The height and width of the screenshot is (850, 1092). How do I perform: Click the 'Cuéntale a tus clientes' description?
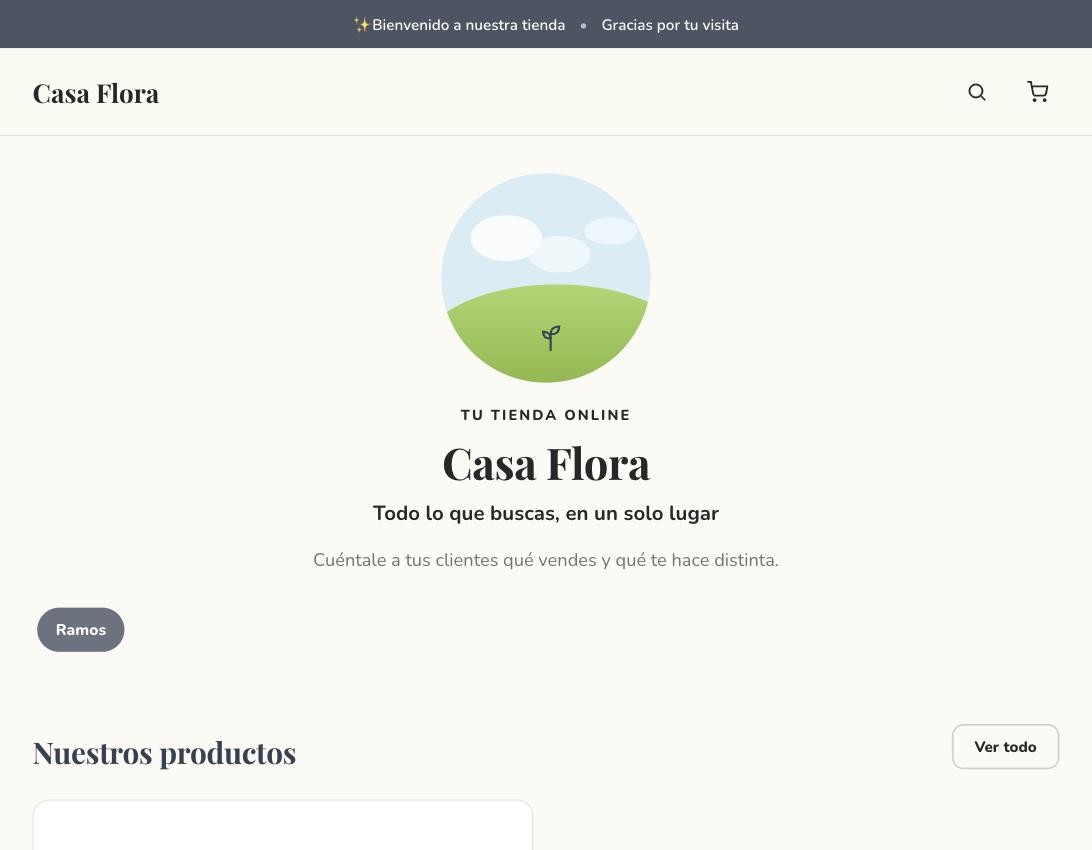tap(546, 560)
